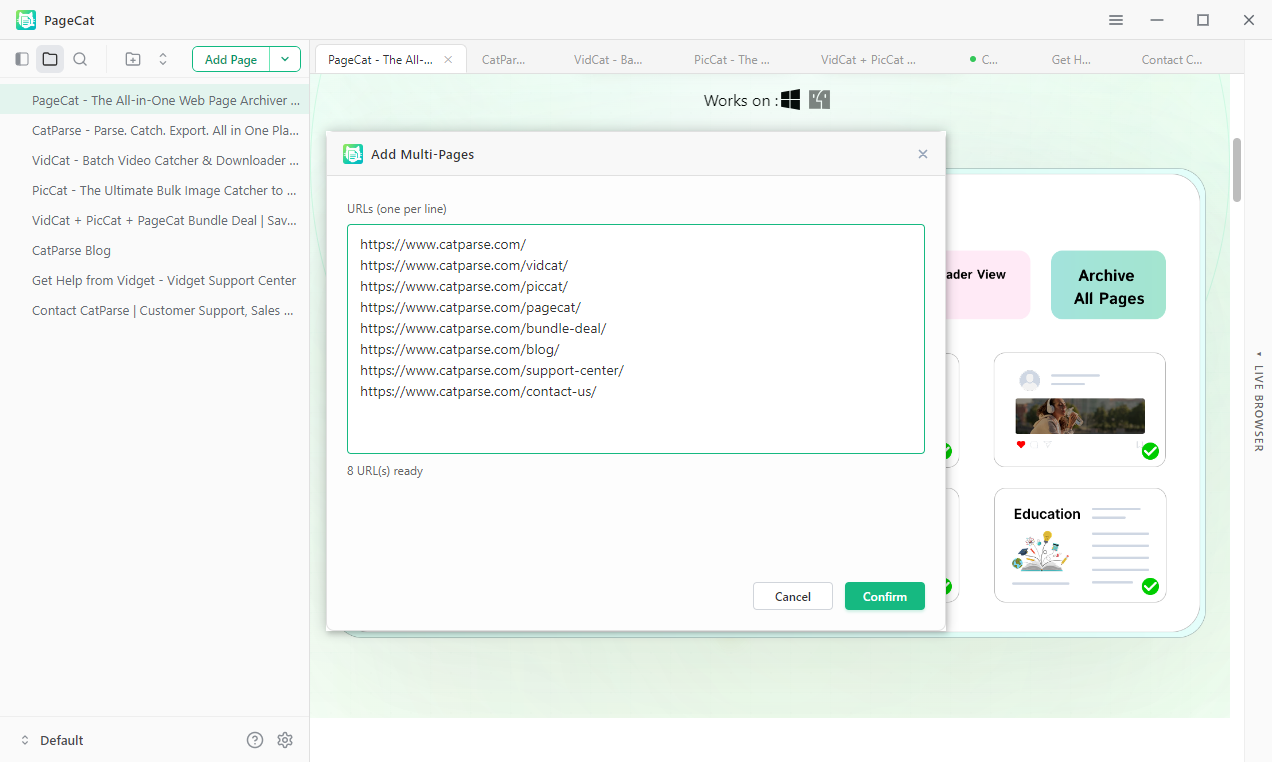The height and width of the screenshot is (762, 1272).
Task: Switch to the VidCat + PicCat ... tab
Action: point(868,59)
